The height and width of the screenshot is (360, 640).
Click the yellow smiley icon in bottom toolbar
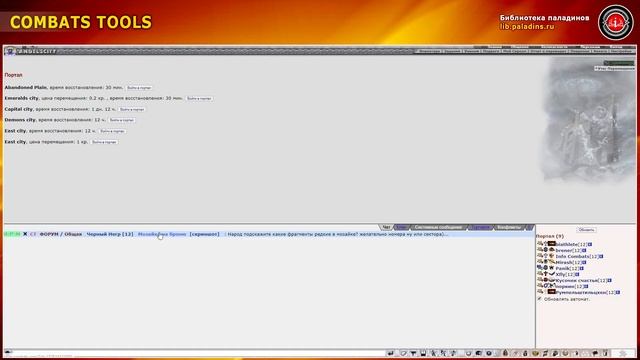535,353
